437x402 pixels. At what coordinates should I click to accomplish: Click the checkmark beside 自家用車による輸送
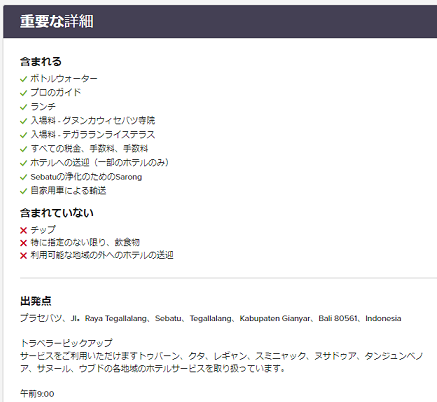point(23,191)
